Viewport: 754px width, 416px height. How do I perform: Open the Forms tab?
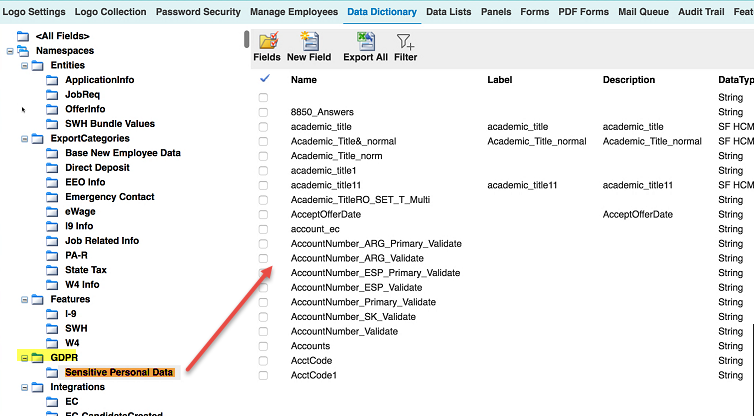[x=534, y=12]
